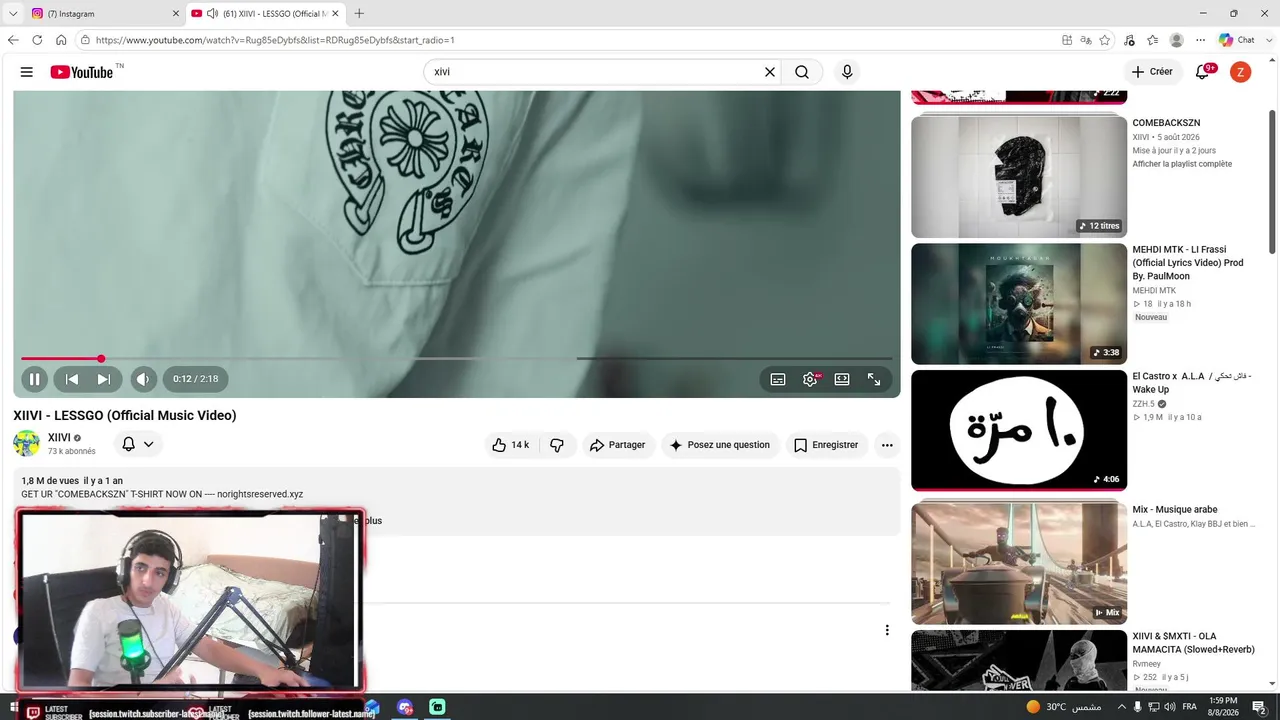The image size is (1280, 720).
Task: Click the Créer button
Action: [1152, 72]
